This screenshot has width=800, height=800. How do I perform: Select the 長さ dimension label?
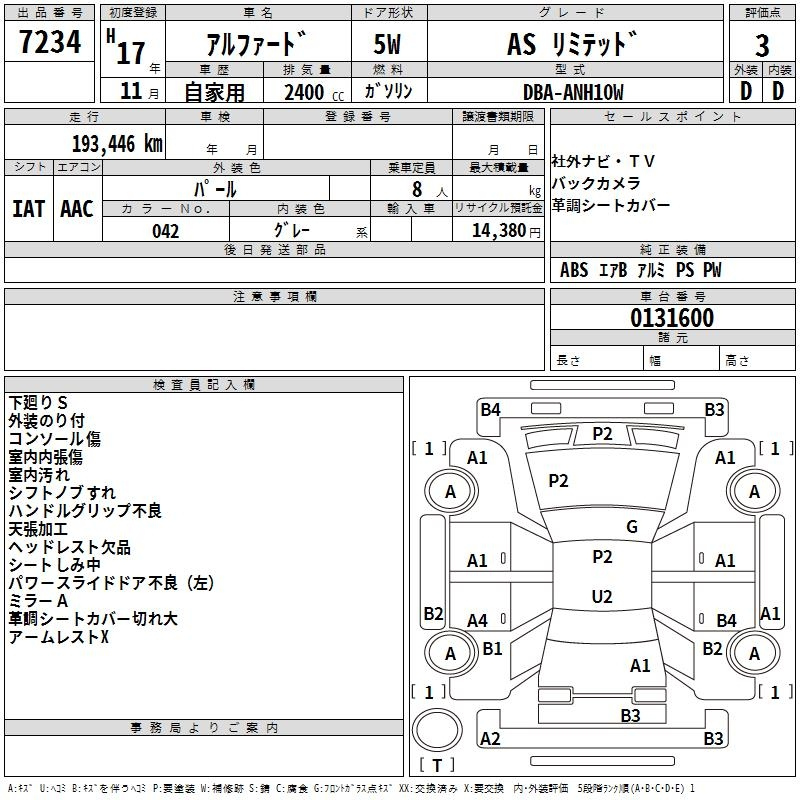(568, 361)
